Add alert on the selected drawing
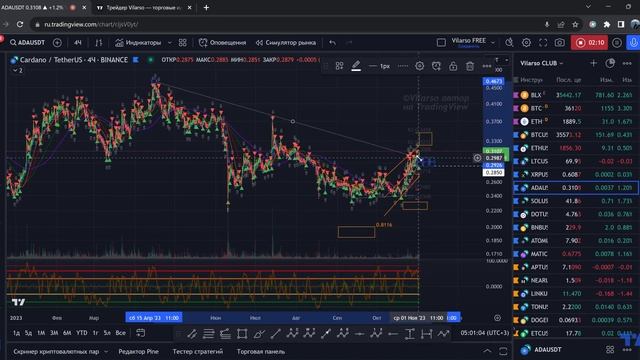640x360 pixels. point(436,66)
